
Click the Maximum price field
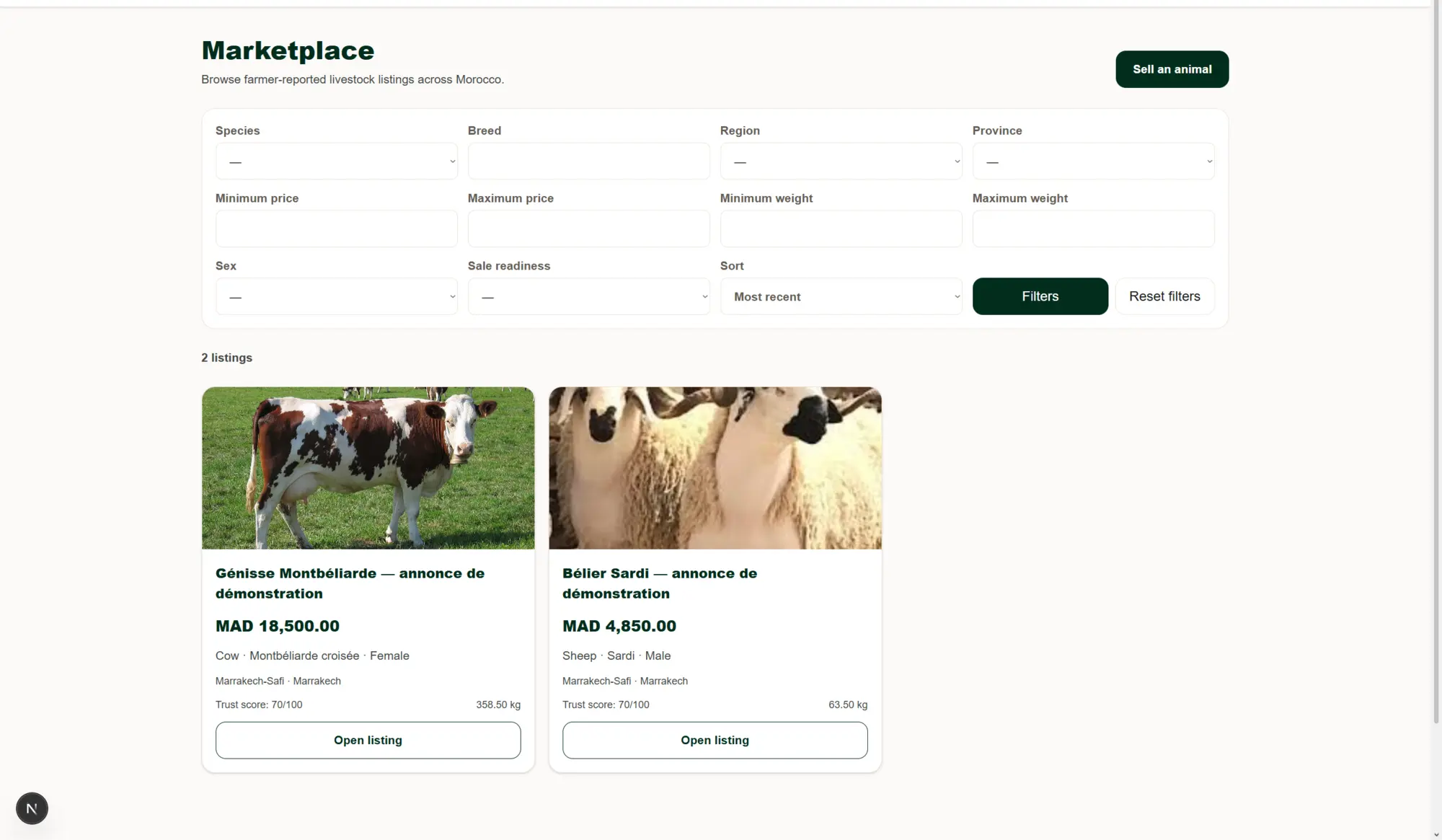coord(588,229)
